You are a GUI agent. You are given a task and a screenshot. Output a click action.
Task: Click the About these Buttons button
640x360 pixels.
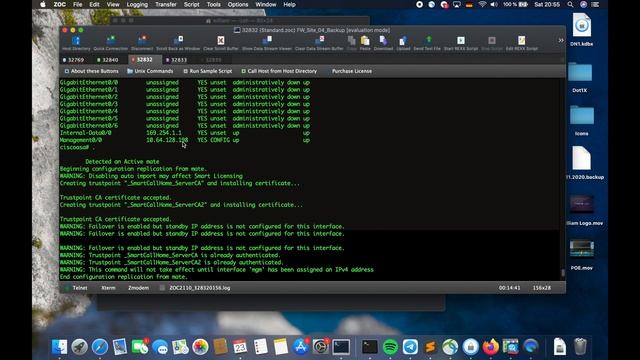(91, 71)
